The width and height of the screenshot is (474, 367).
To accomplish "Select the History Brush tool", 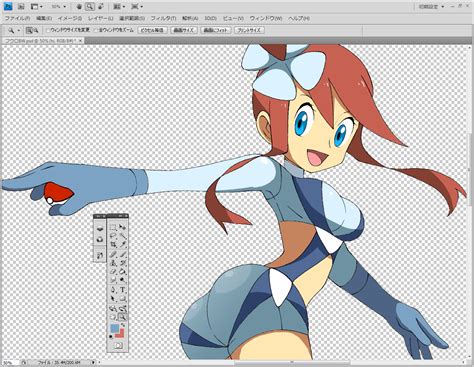I will 123,263.
